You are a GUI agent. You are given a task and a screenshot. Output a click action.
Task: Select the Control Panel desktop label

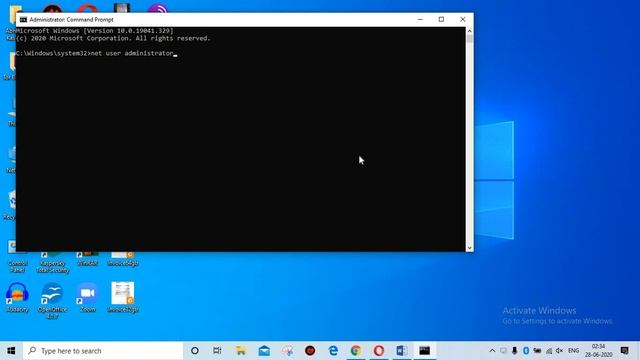pos(18,267)
